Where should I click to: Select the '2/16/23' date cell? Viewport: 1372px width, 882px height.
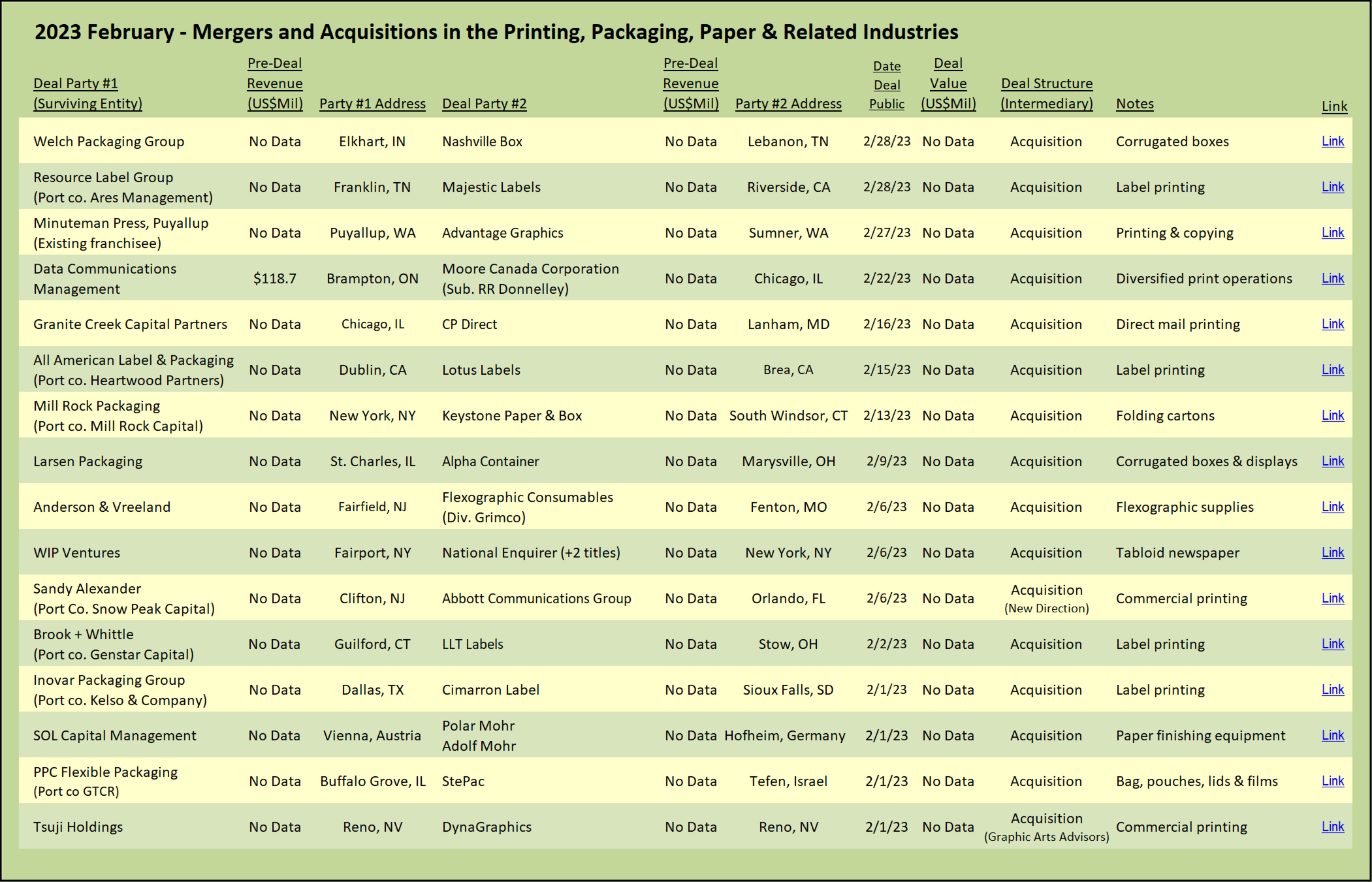[887, 324]
